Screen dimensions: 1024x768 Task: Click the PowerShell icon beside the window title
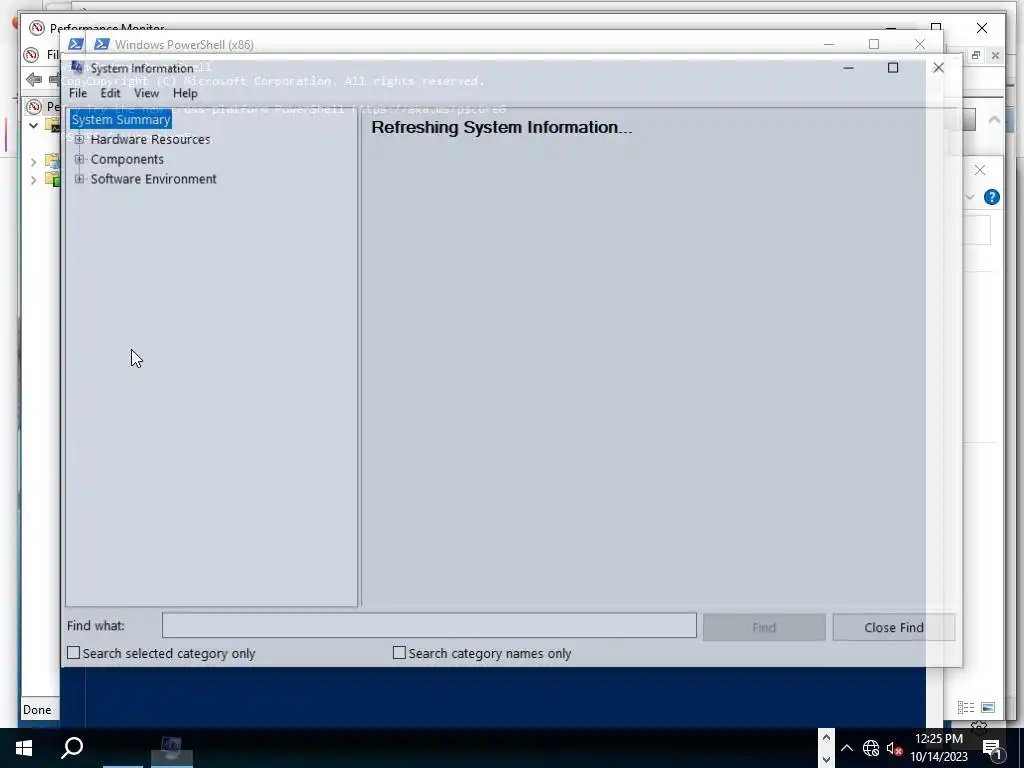point(101,44)
